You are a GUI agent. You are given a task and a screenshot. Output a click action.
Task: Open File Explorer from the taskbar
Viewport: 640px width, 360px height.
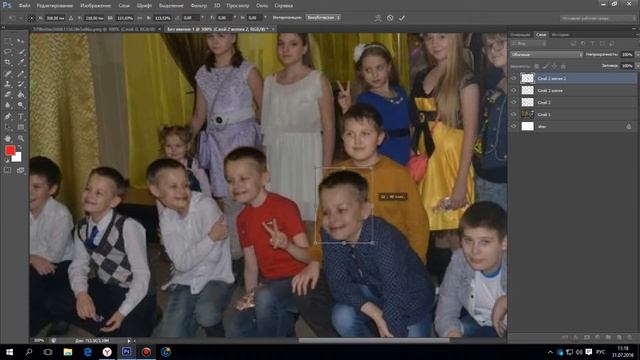click(68, 352)
